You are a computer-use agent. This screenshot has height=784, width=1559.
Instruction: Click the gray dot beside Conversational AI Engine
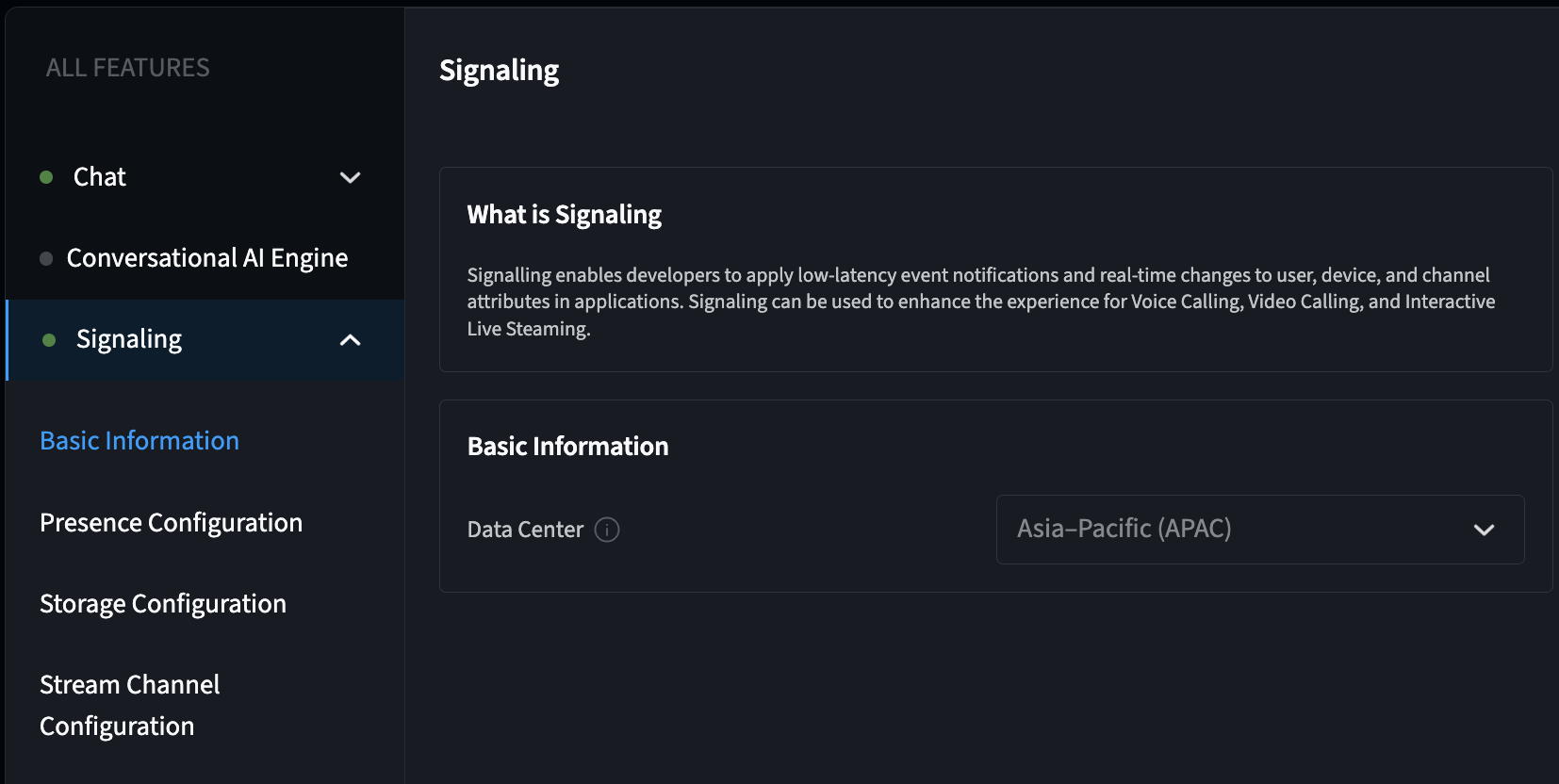coord(46,258)
